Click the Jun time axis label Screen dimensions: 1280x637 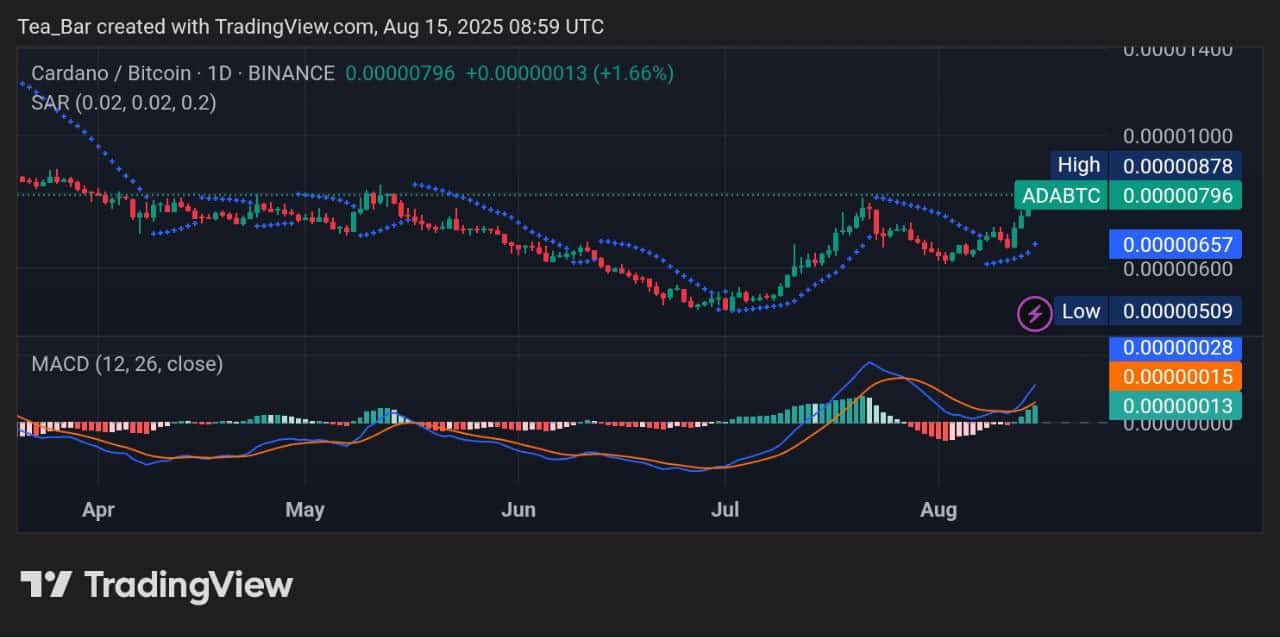click(518, 510)
